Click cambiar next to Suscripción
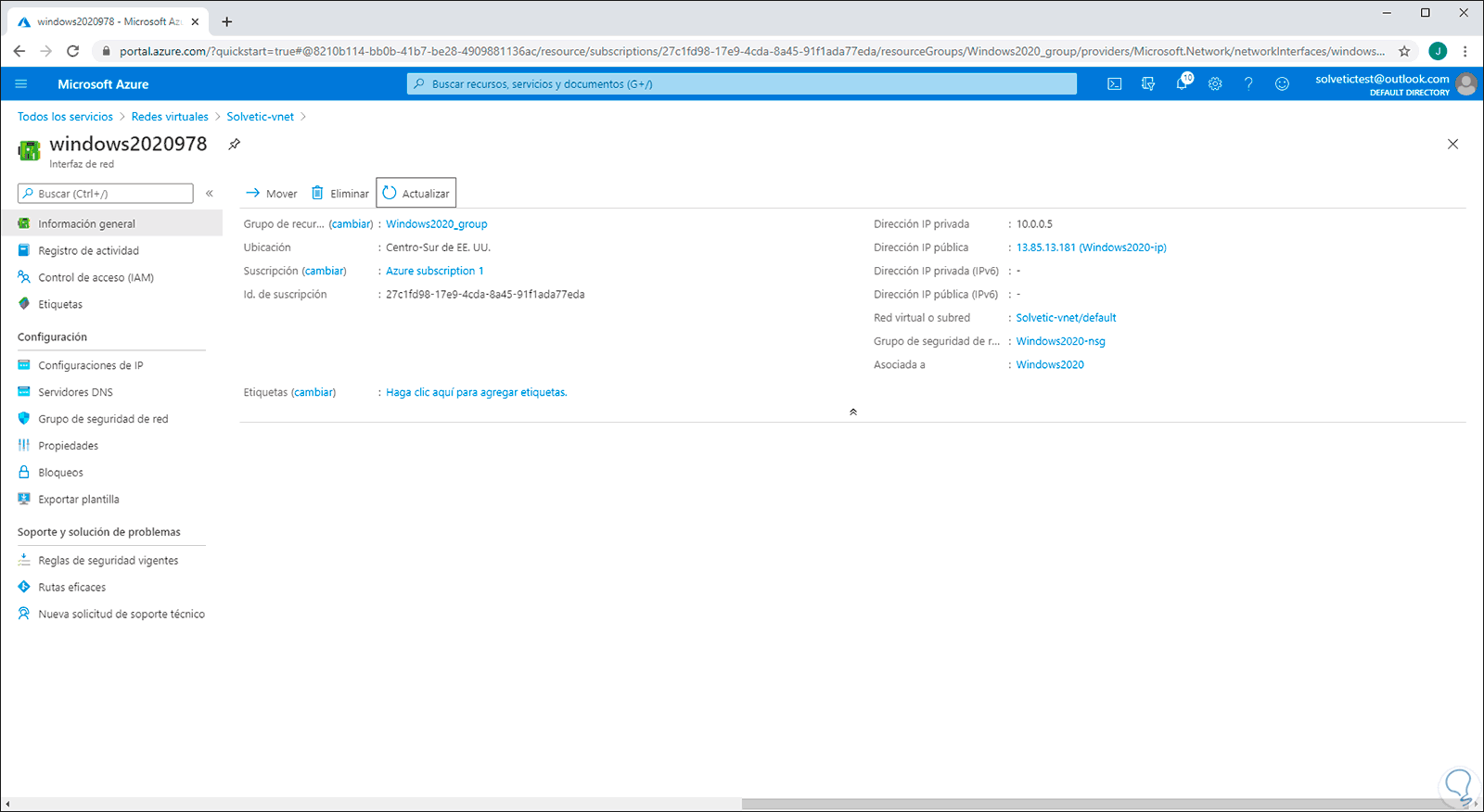This screenshot has height=812, width=1484. coord(324,272)
